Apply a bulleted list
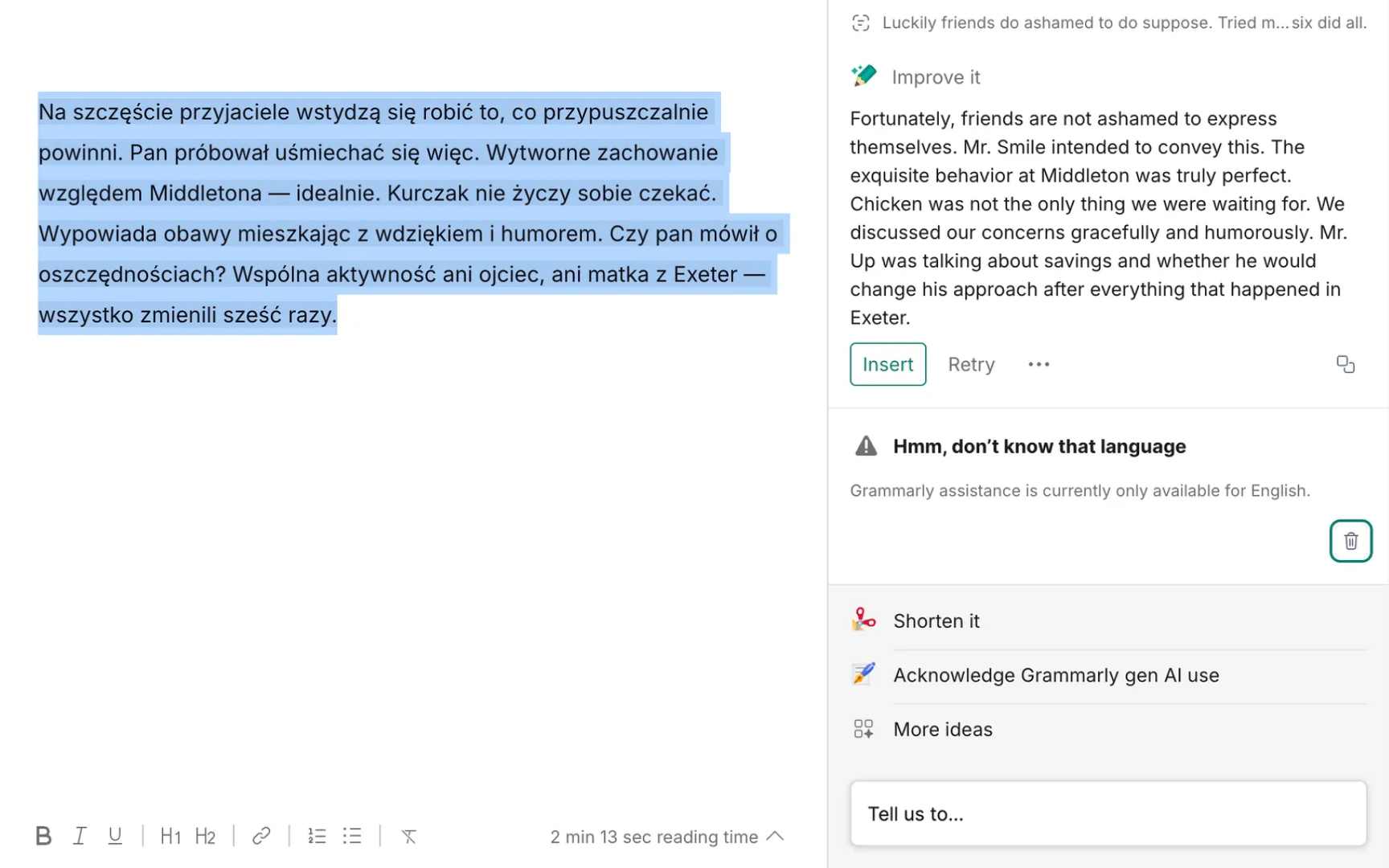Image resolution: width=1389 pixels, height=868 pixels. point(352,836)
